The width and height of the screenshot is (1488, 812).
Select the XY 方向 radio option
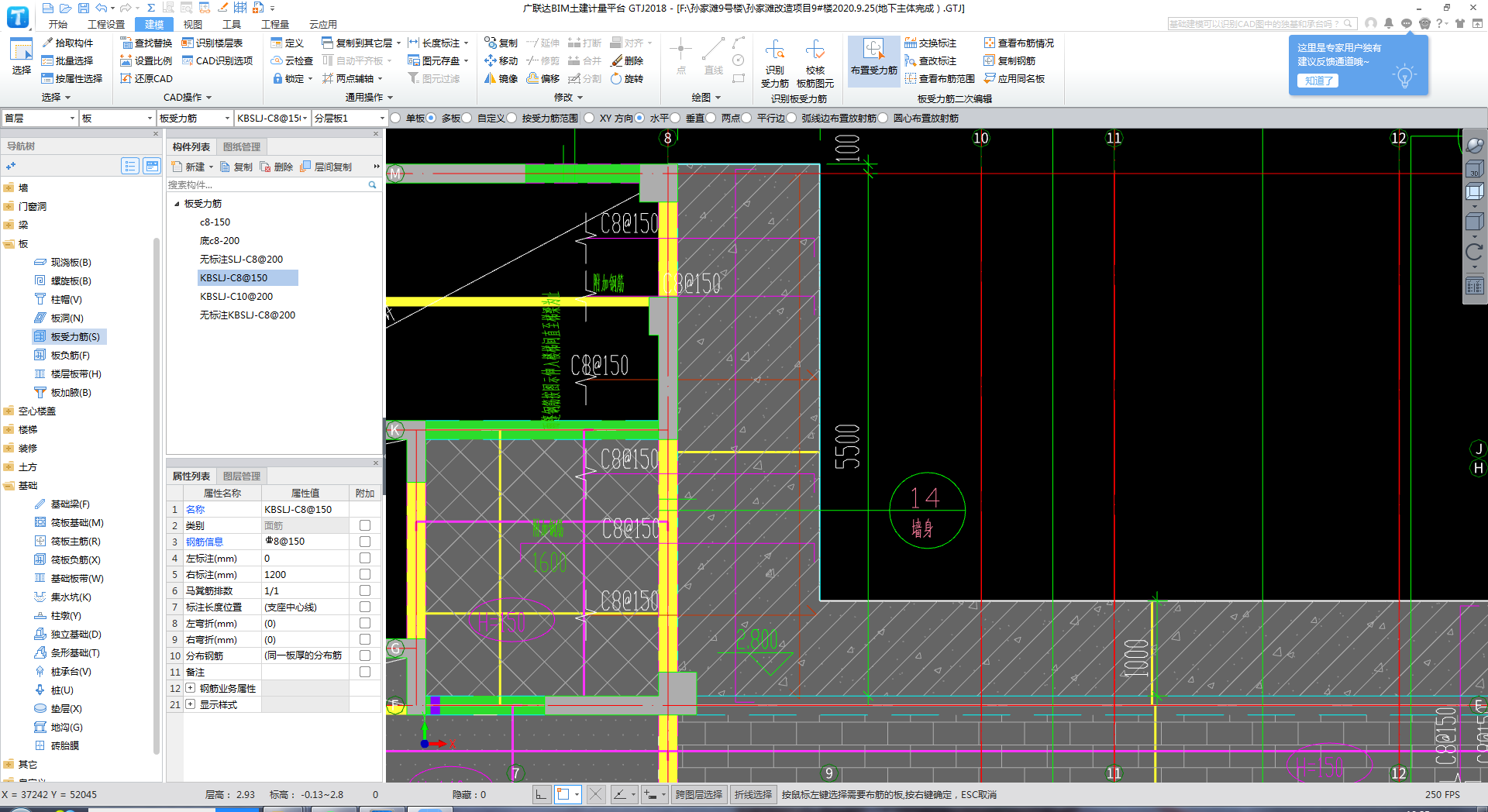coord(589,118)
